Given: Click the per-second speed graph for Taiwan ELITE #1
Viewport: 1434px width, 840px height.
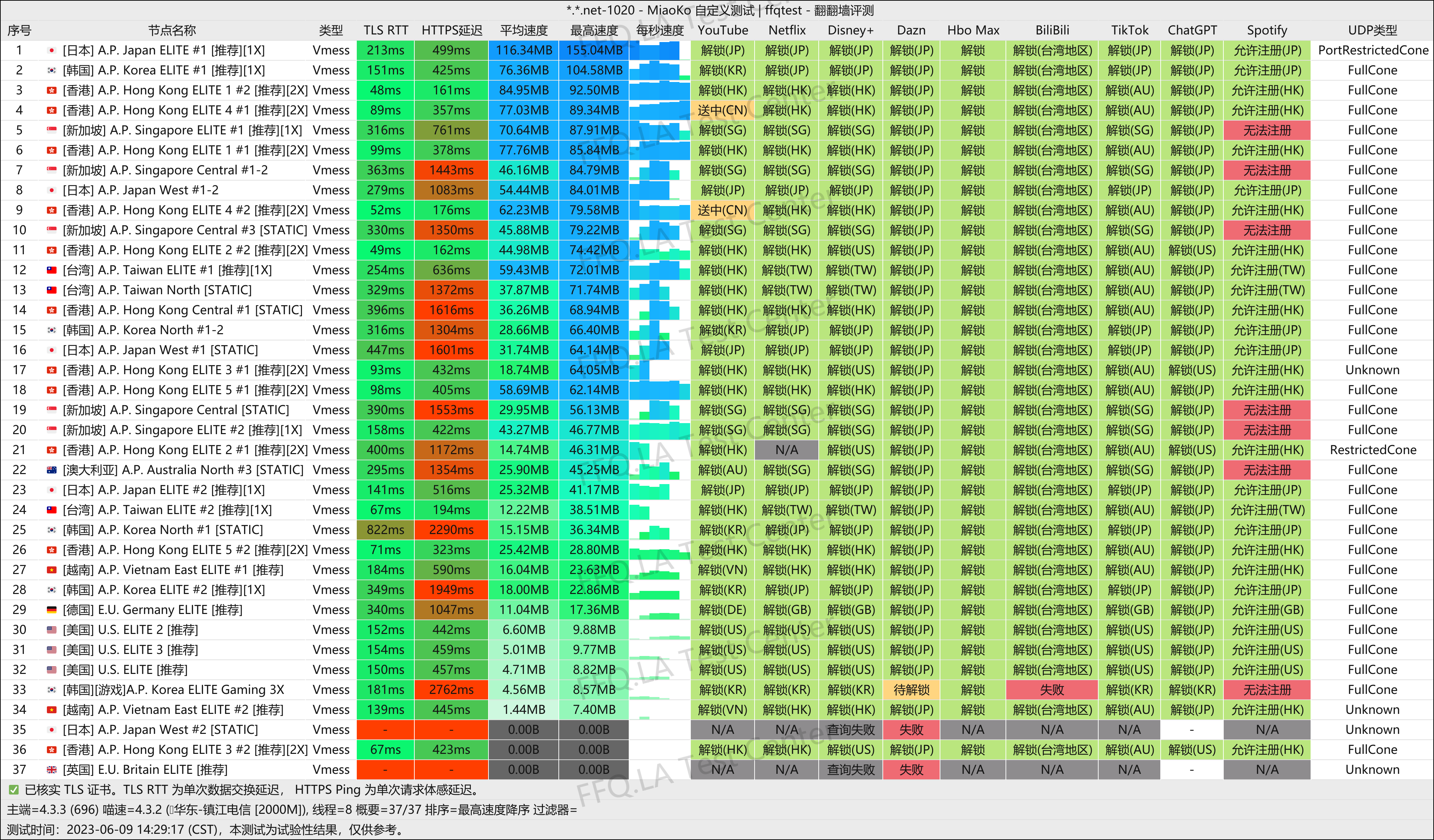Looking at the screenshot, I should point(659,270).
